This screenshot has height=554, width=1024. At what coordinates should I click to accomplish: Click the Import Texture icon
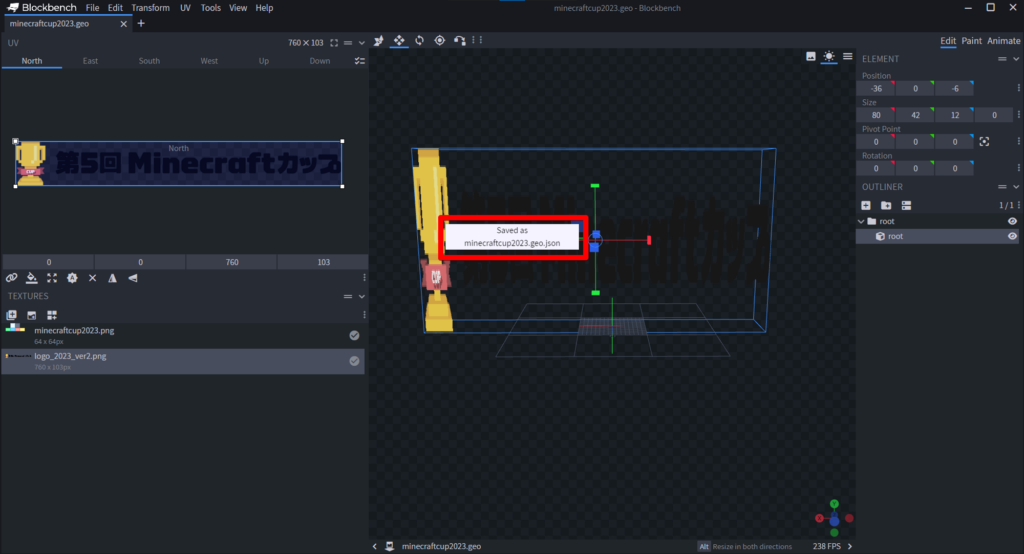point(12,315)
